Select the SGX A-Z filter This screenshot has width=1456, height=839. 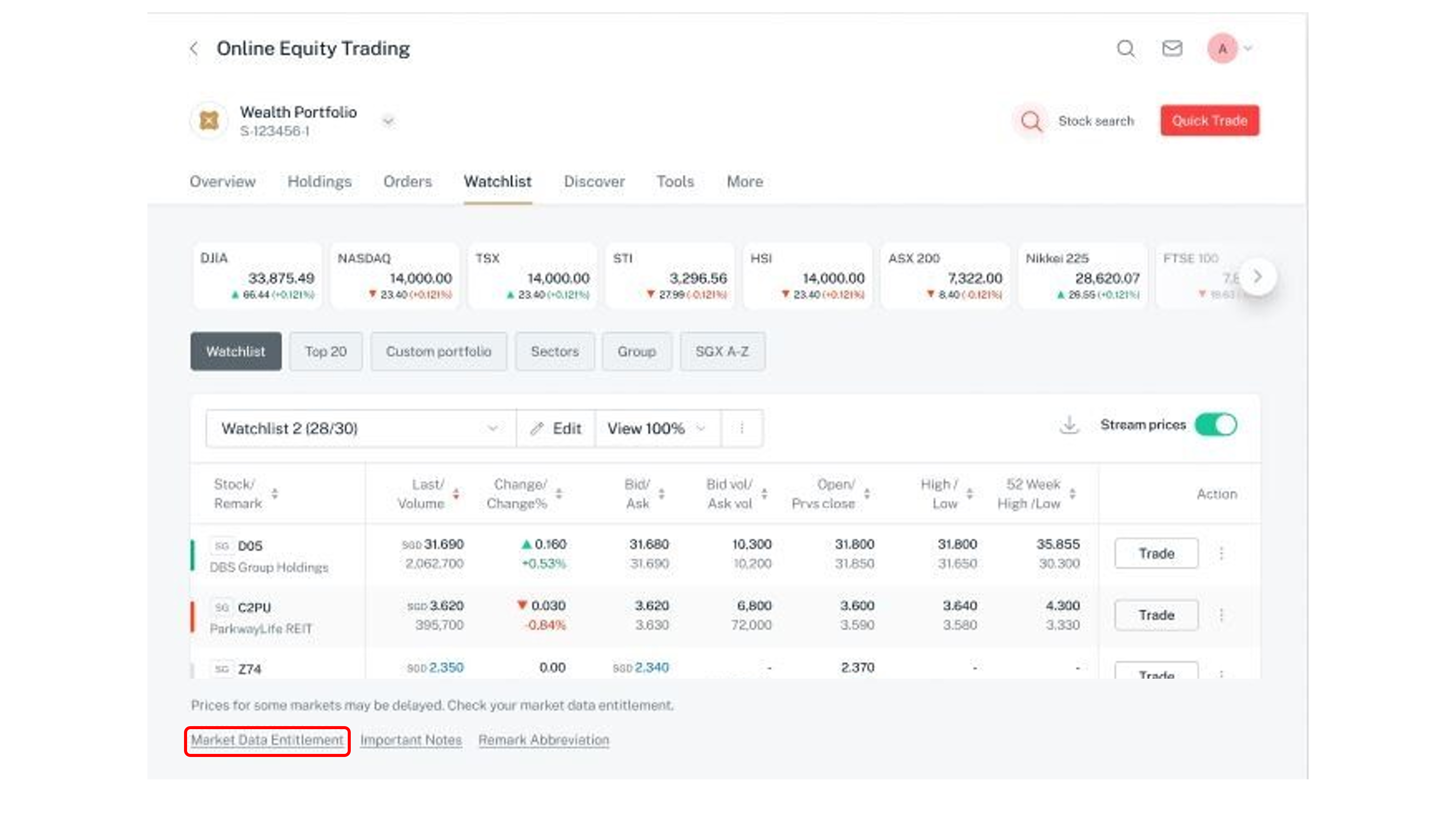point(722,351)
